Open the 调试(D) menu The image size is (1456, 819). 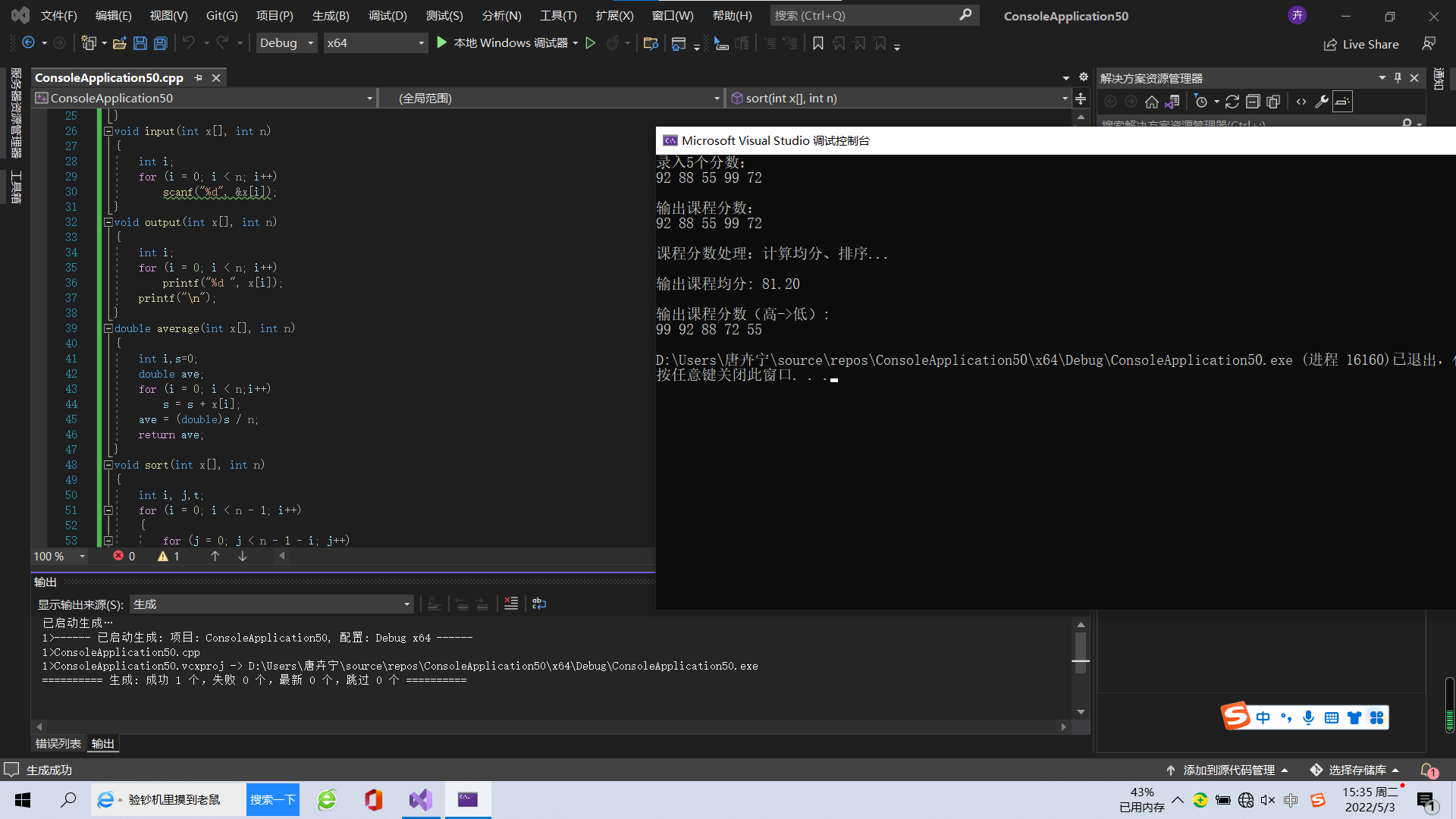point(388,15)
